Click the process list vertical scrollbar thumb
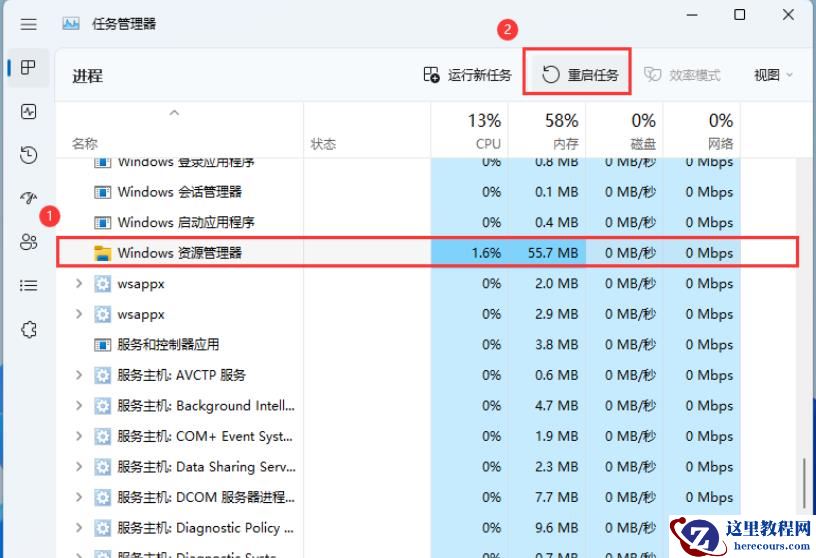This screenshot has height=558, width=816. pyautogui.click(x=804, y=485)
